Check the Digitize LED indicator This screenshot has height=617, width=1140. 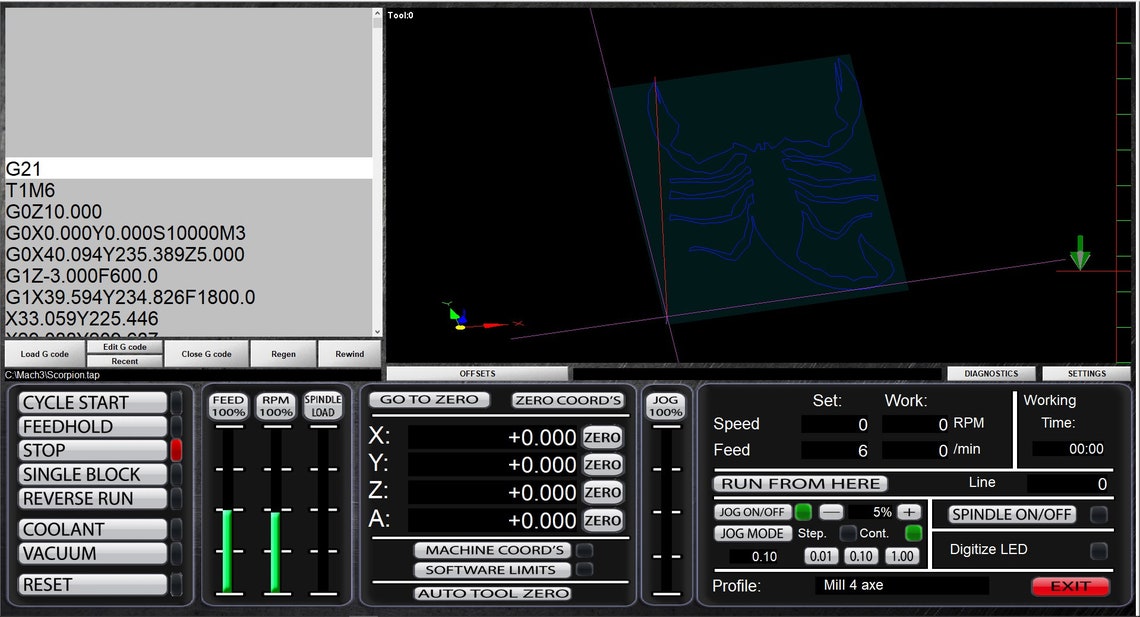point(1096,549)
